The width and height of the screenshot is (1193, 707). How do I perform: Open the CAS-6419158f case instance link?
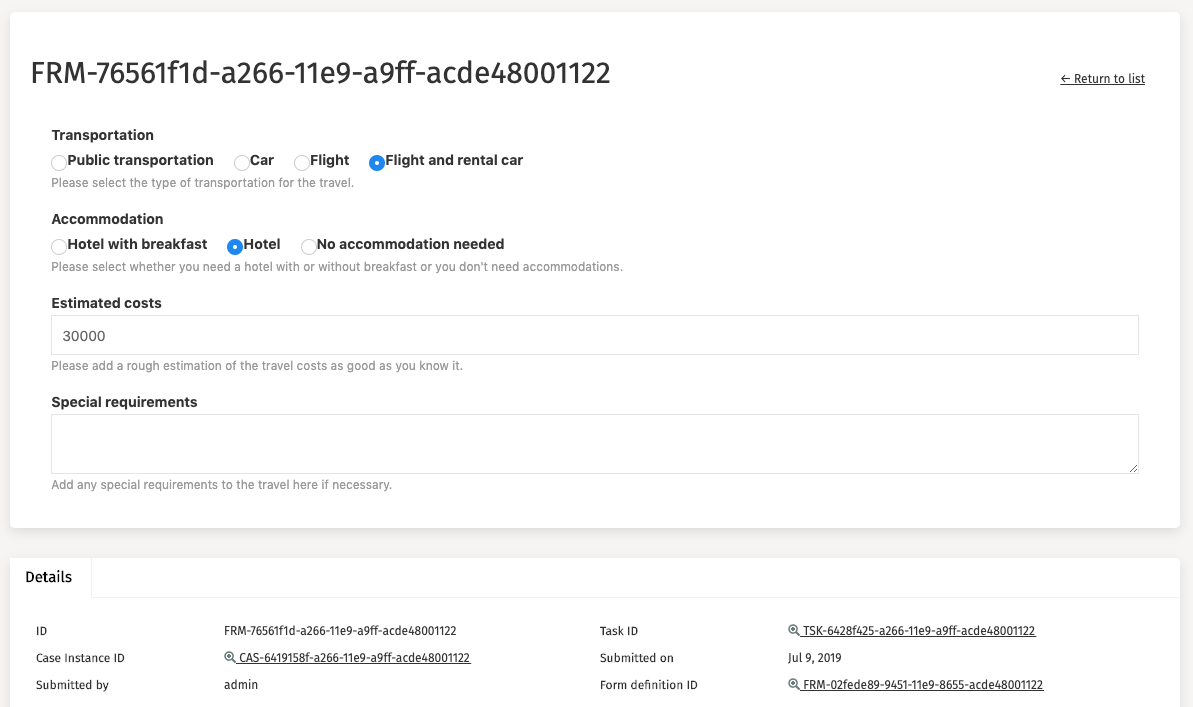[354, 658]
